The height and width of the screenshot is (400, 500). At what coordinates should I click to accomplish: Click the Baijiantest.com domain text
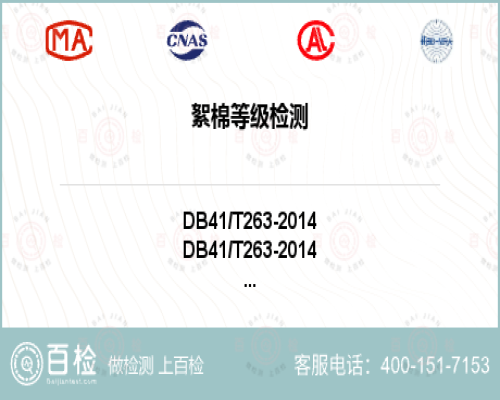click(71, 381)
